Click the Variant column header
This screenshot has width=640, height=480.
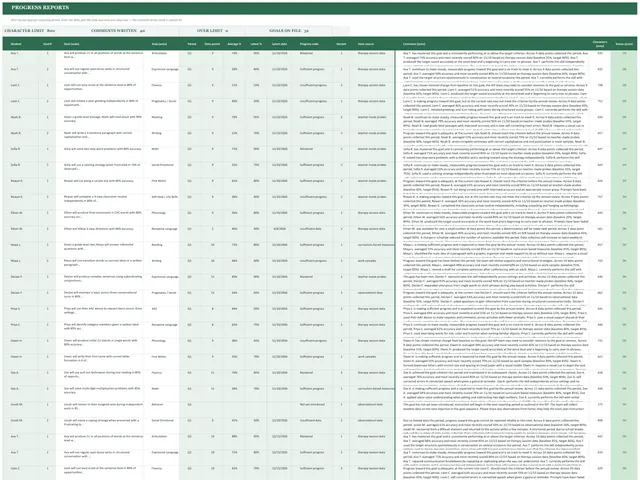point(341,44)
